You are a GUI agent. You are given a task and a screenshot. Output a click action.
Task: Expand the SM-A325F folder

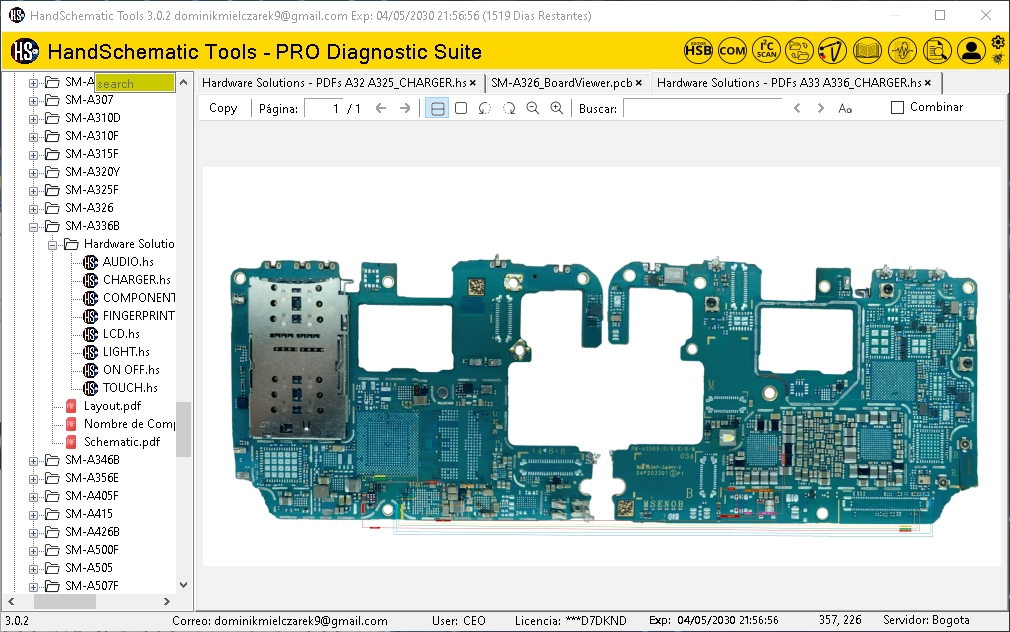coord(33,191)
